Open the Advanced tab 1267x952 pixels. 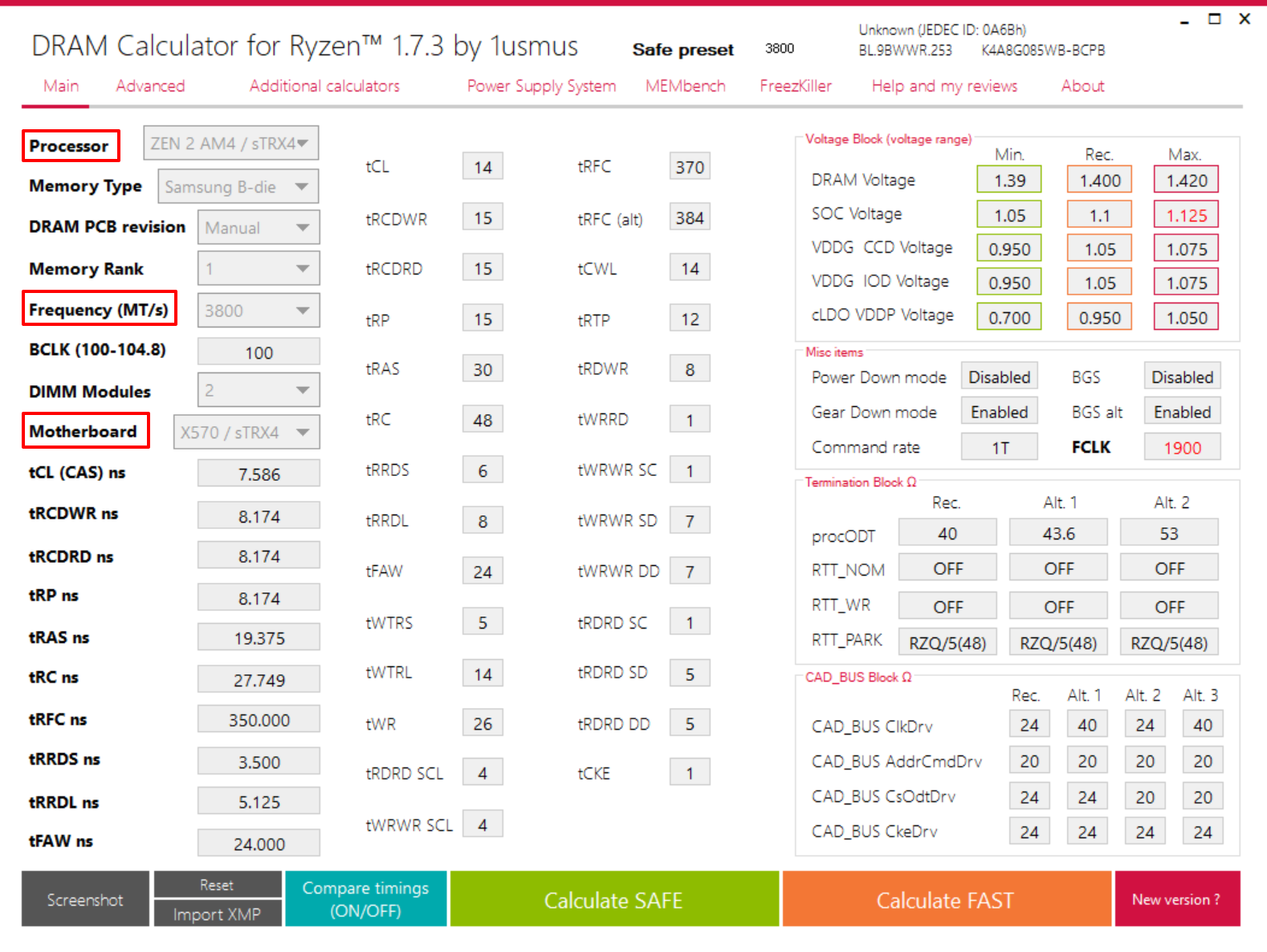(150, 86)
